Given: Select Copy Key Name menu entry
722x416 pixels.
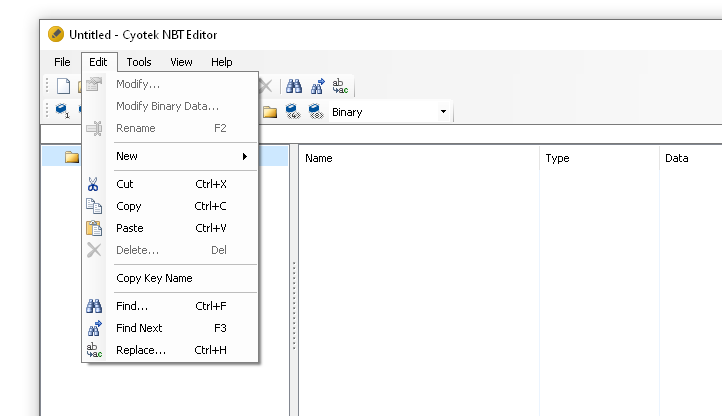Looking at the screenshot, I should pos(170,278).
